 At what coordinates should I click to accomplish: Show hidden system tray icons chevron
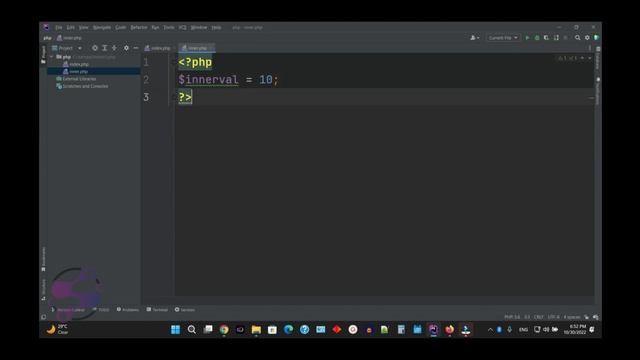tap(490, 330)
